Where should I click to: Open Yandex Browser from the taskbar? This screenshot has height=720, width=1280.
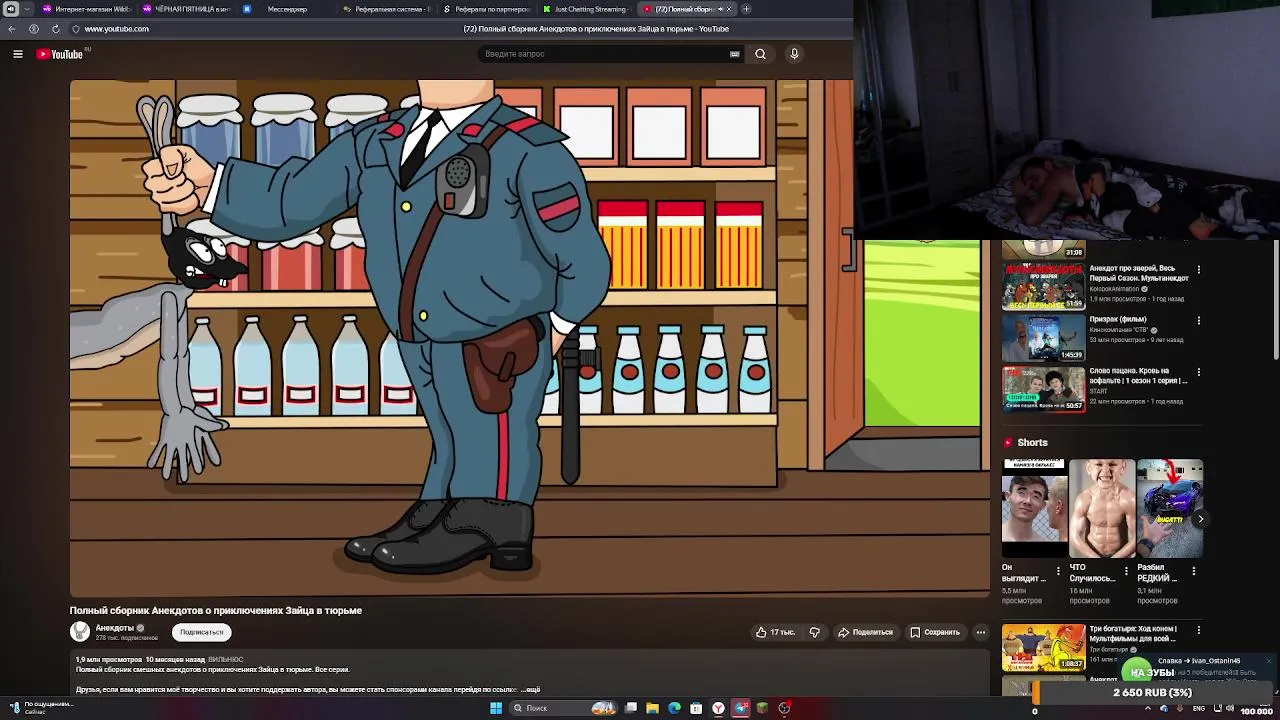pos(718,708)
